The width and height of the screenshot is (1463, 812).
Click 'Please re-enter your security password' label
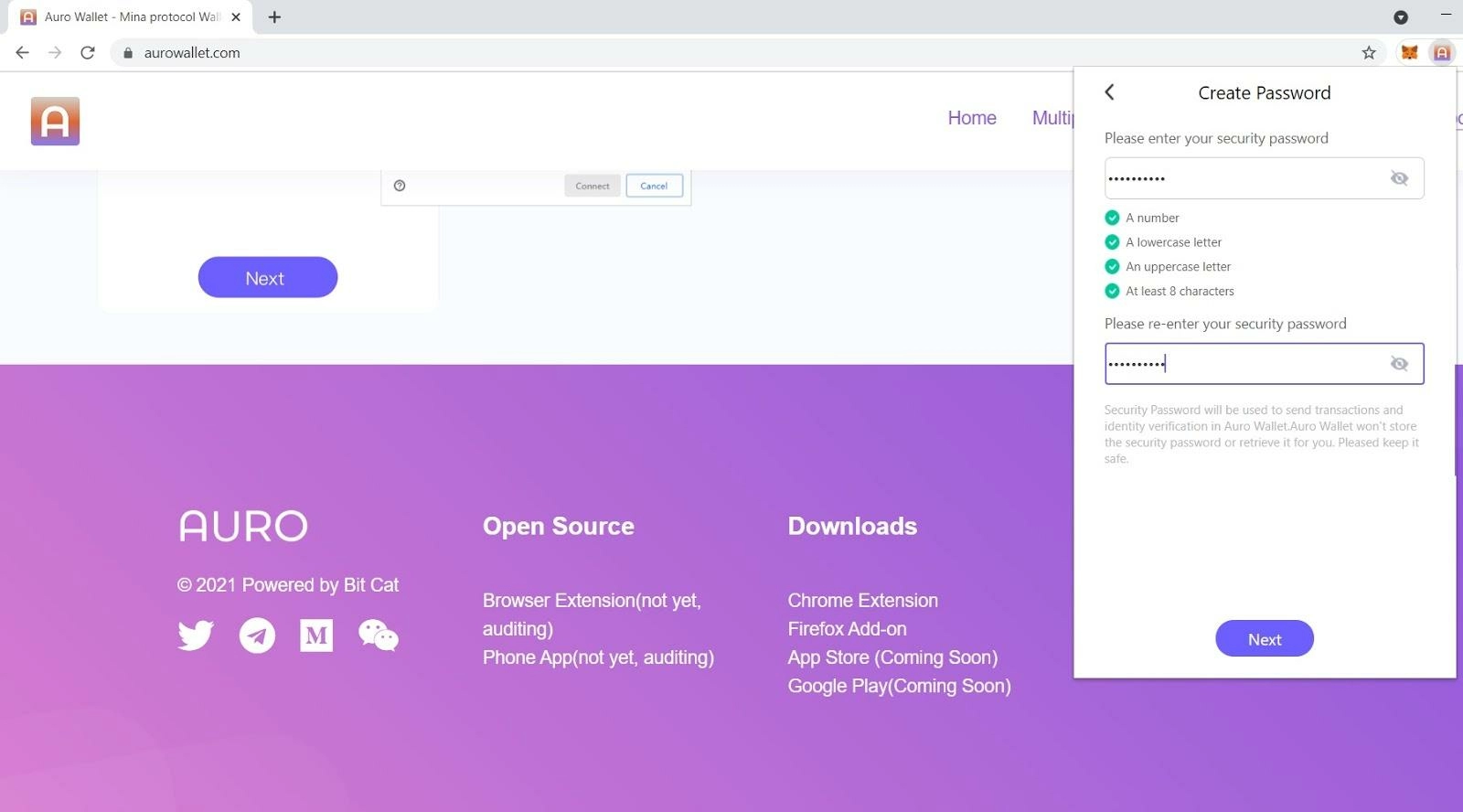tap(1225, 324)
